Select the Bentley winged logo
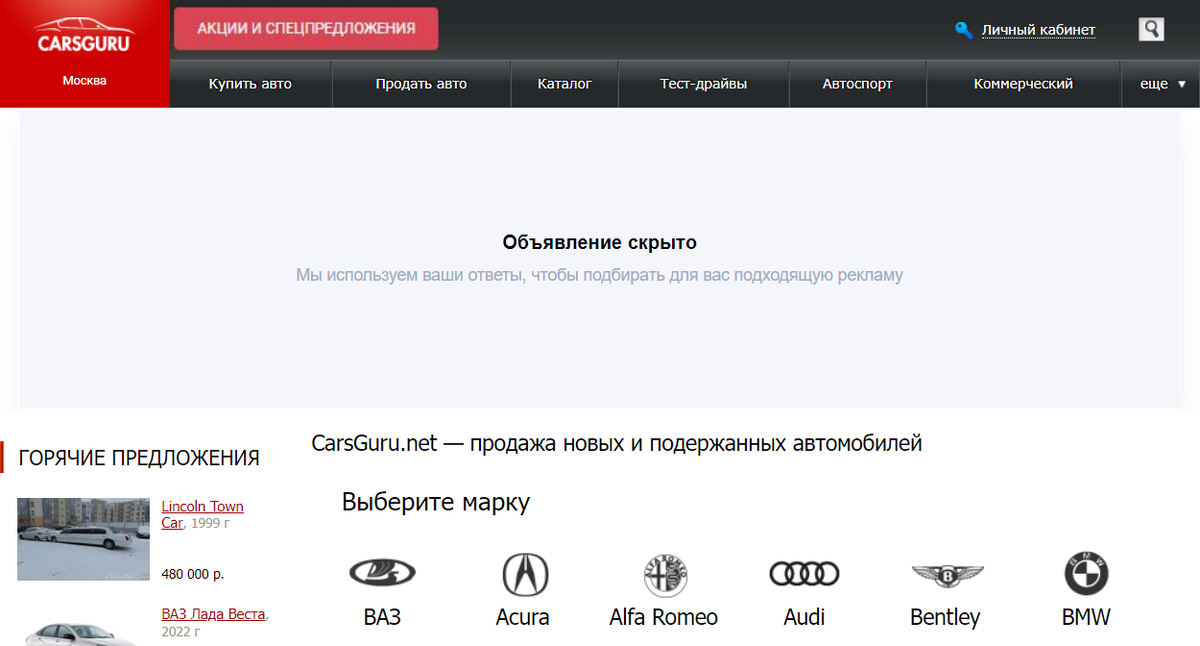This screenshot has height=646, width=1200. click(x=944, y=574)
